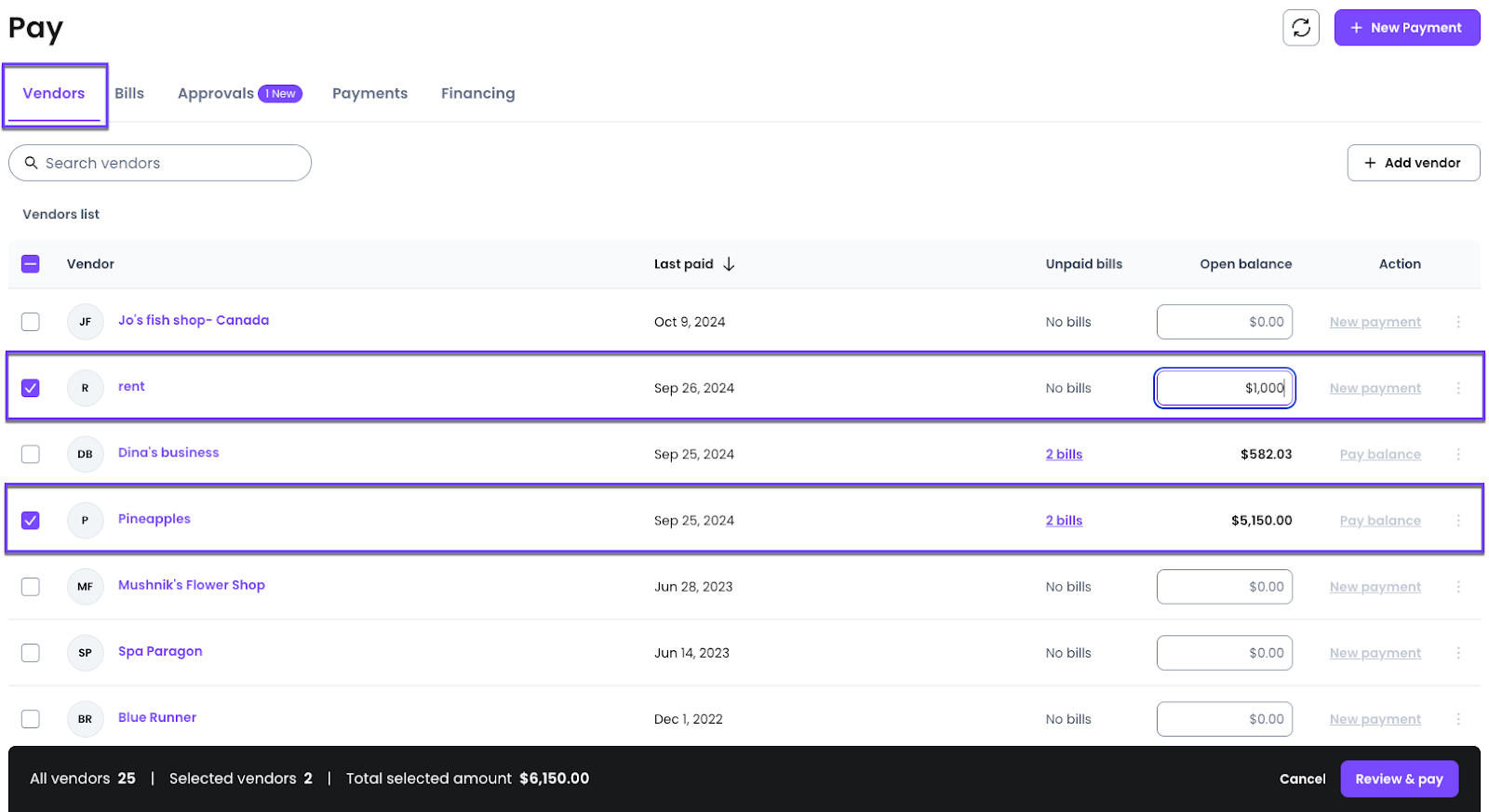Click Mushnik's Flower Shop balance field
The image size is (1489, 812).
click(1225, 587)
